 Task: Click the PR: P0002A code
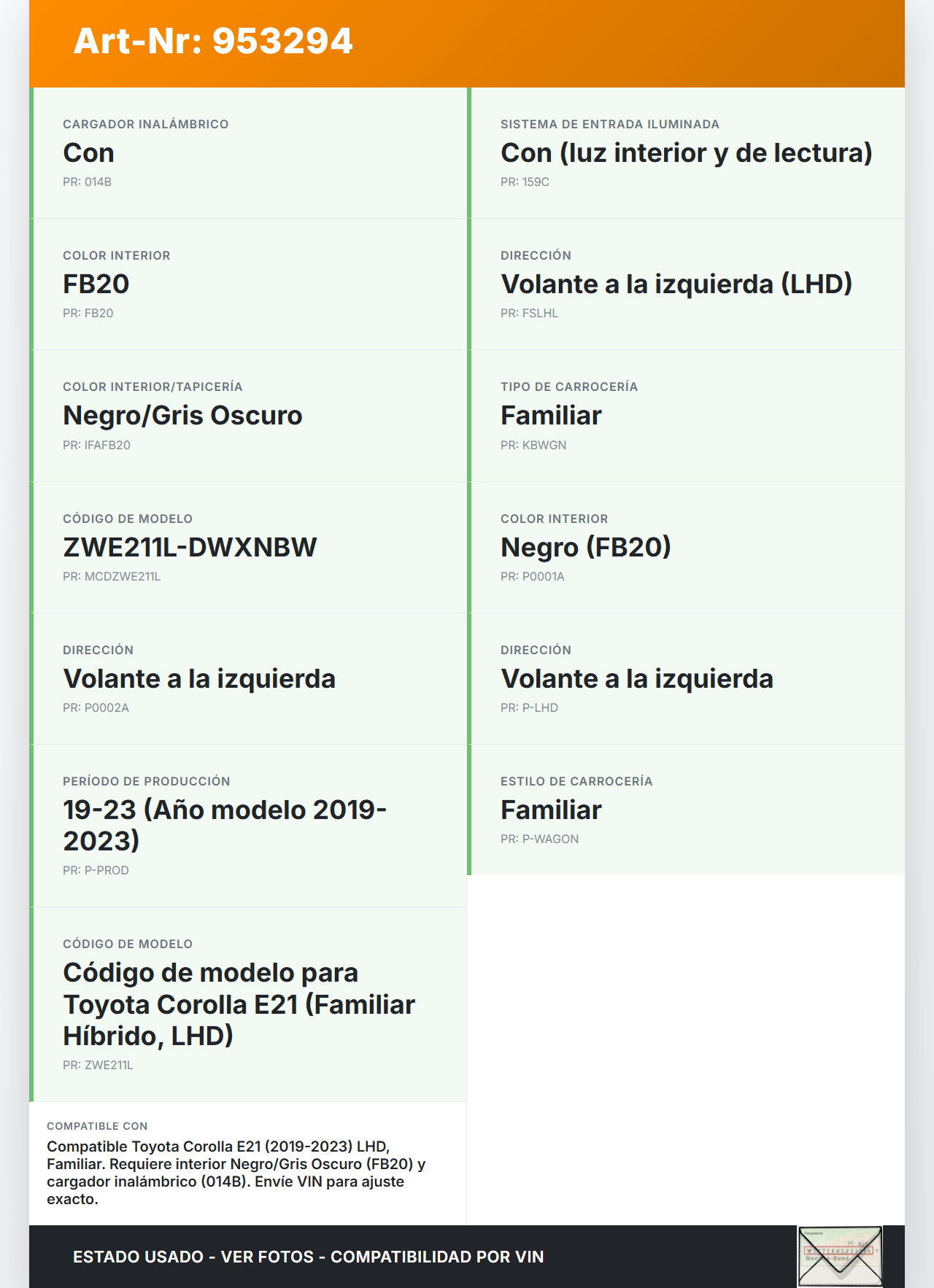click(x=96, y=707)
